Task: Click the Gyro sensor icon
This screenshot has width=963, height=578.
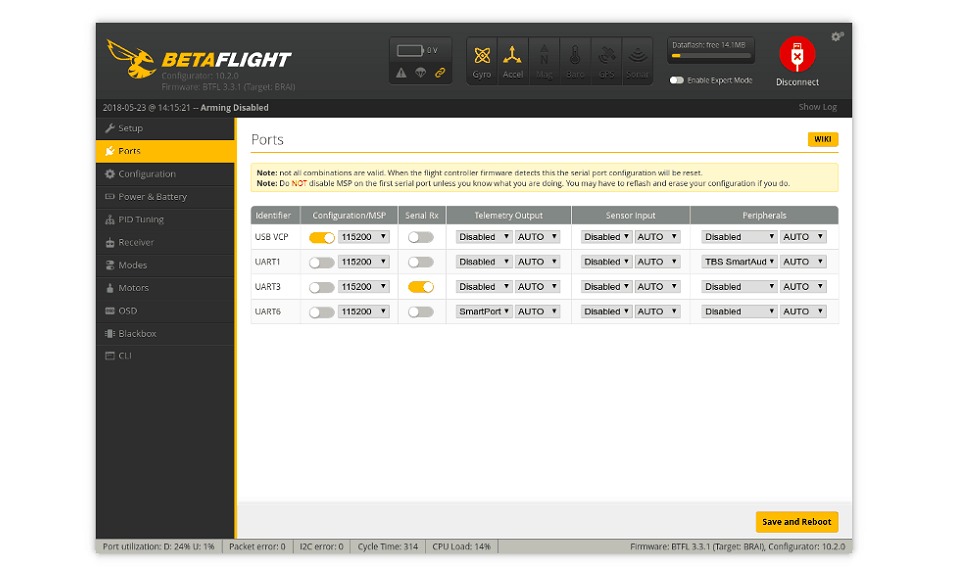Action: click(482, 61)
